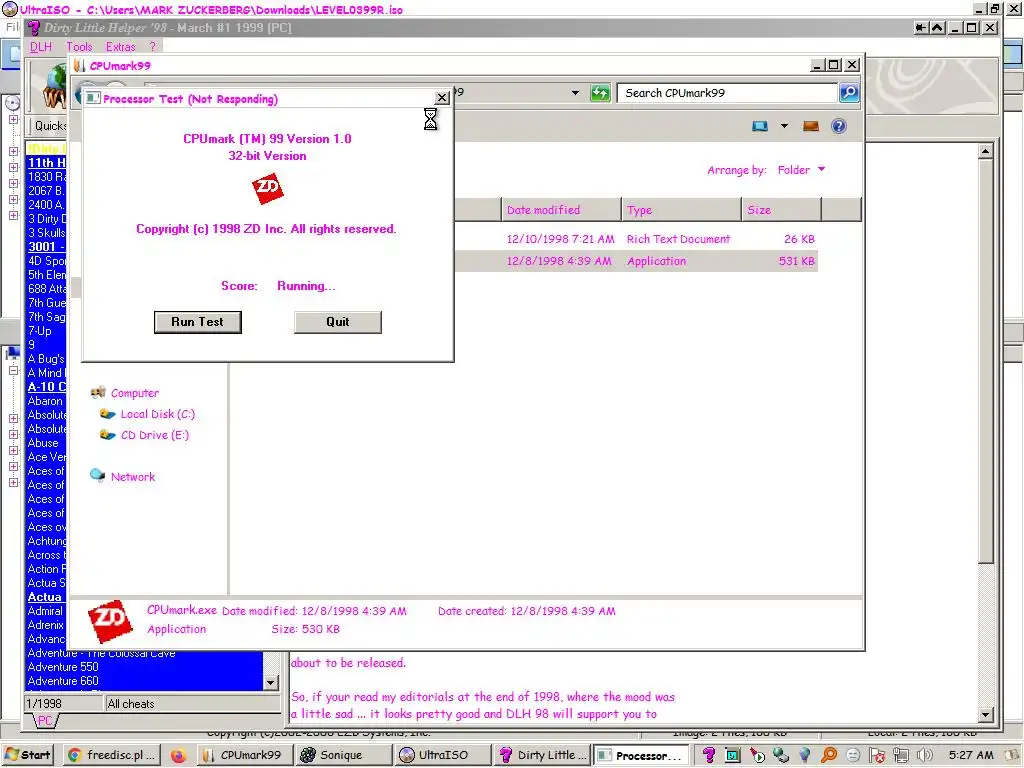Select Adventure 550 in game list
This screenshot has height=768, width=1024.
point(63,667)
